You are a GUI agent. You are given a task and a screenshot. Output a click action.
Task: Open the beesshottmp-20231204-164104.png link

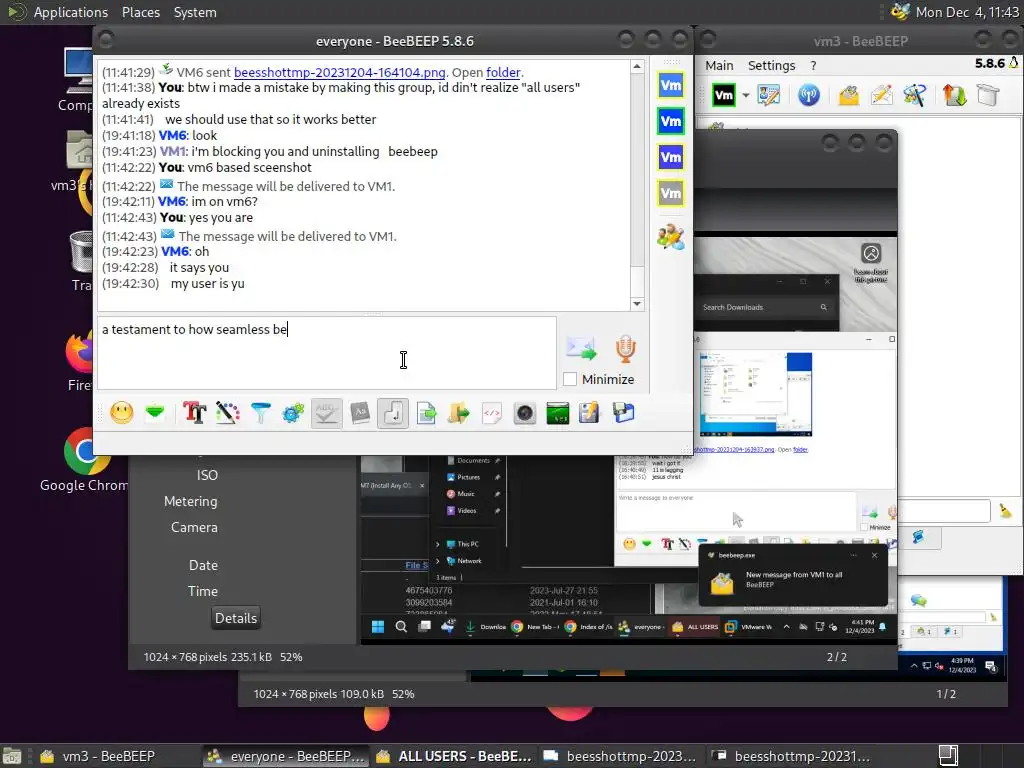(x=340, y=72)
